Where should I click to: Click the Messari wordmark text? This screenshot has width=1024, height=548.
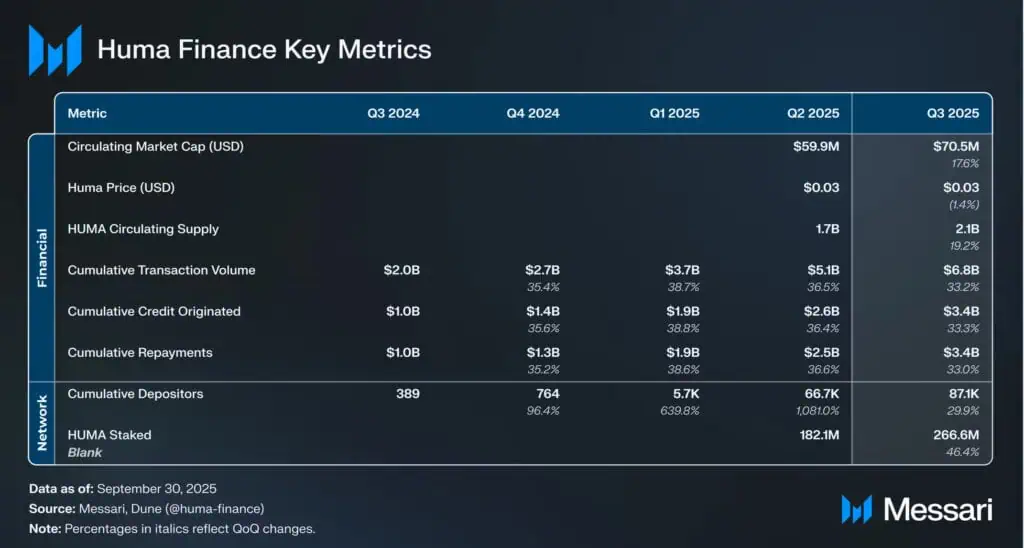(x=939, y=509)
